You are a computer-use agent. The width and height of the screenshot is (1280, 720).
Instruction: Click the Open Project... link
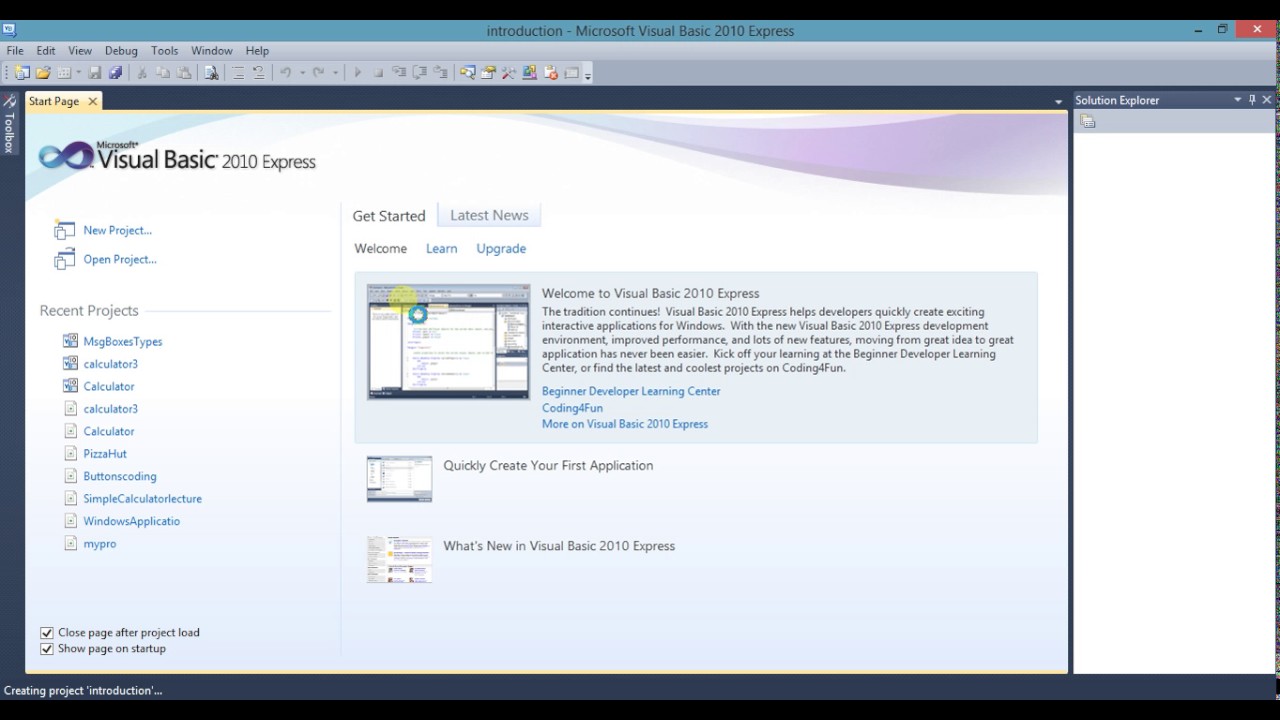(120, 259)
